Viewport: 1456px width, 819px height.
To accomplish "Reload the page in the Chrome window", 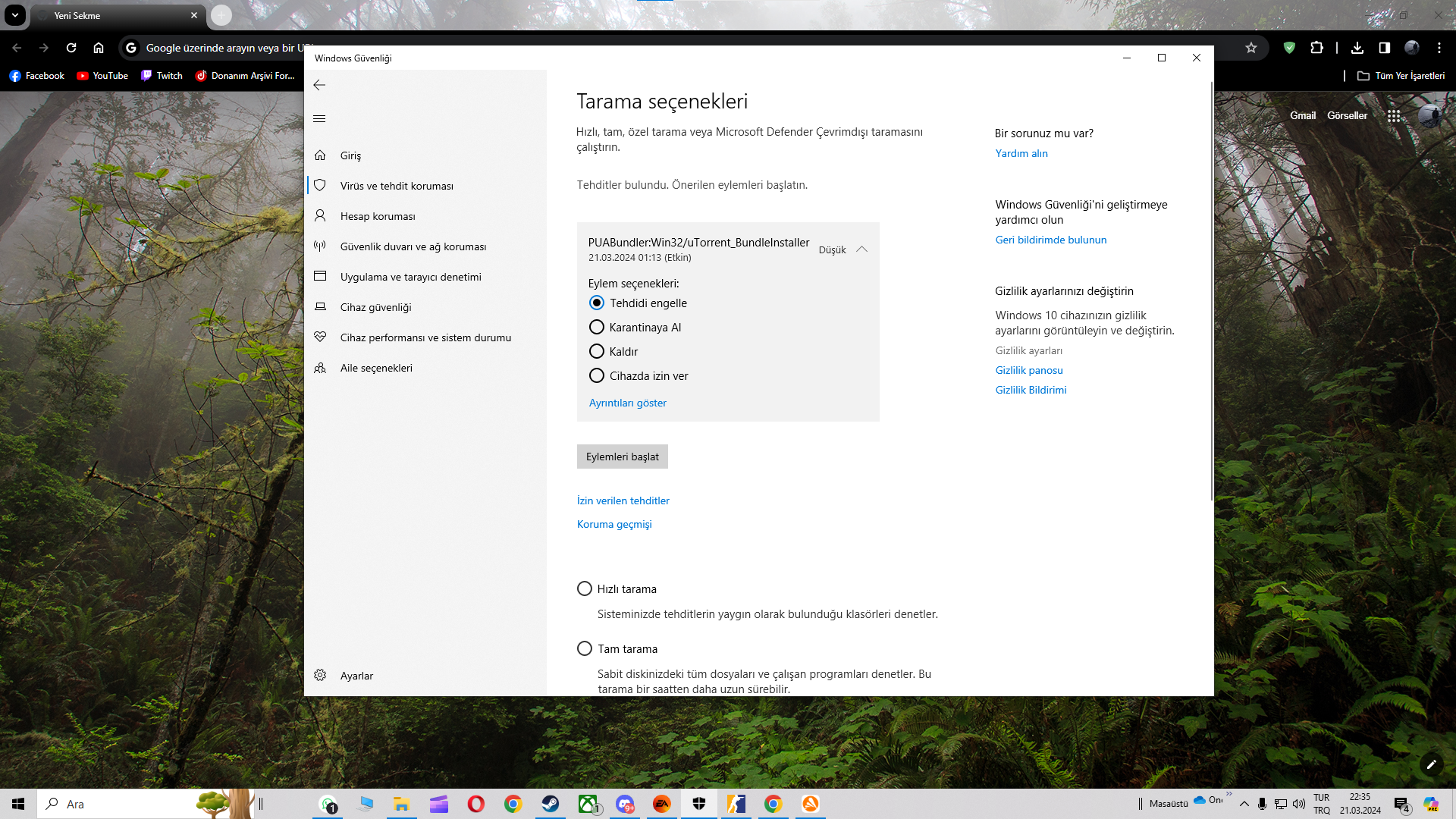I will pos(71,48).
